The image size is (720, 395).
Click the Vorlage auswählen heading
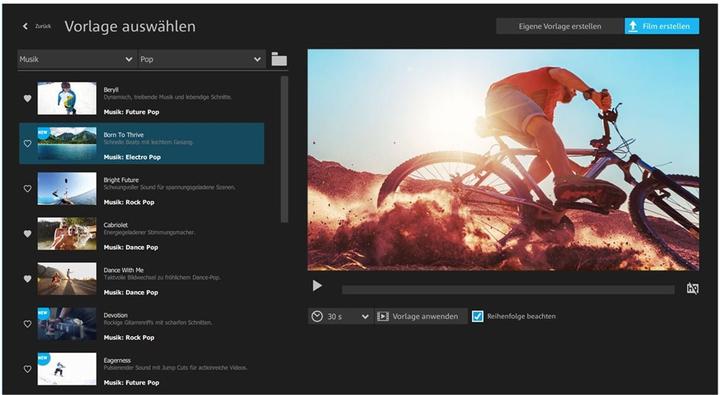[x=130, y=26]
